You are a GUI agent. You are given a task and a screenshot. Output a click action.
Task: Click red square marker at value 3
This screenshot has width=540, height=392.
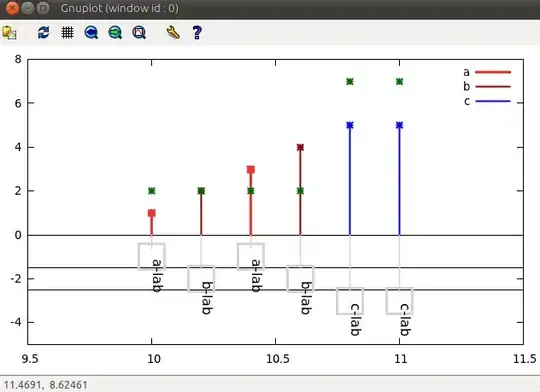click(x=251, y=169)
